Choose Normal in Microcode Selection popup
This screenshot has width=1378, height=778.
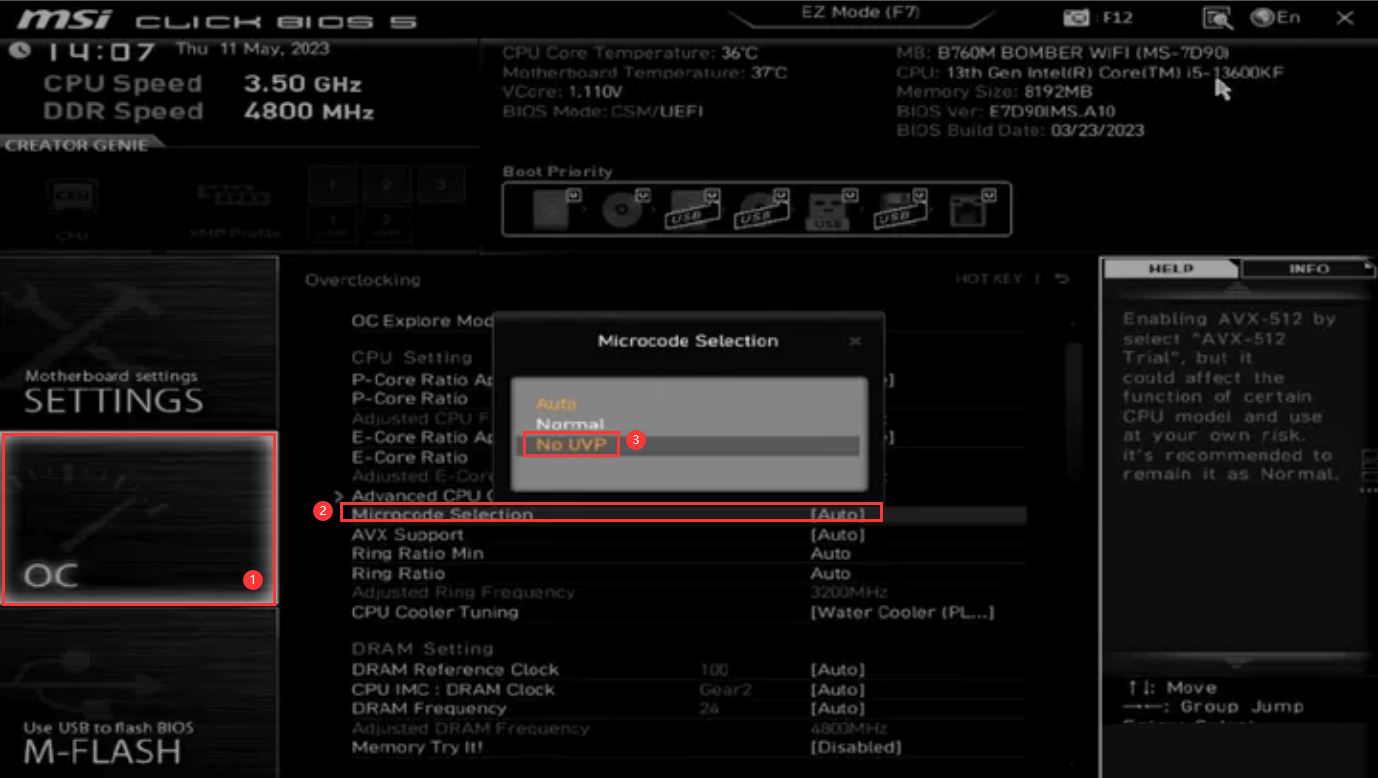click(569, 424)
